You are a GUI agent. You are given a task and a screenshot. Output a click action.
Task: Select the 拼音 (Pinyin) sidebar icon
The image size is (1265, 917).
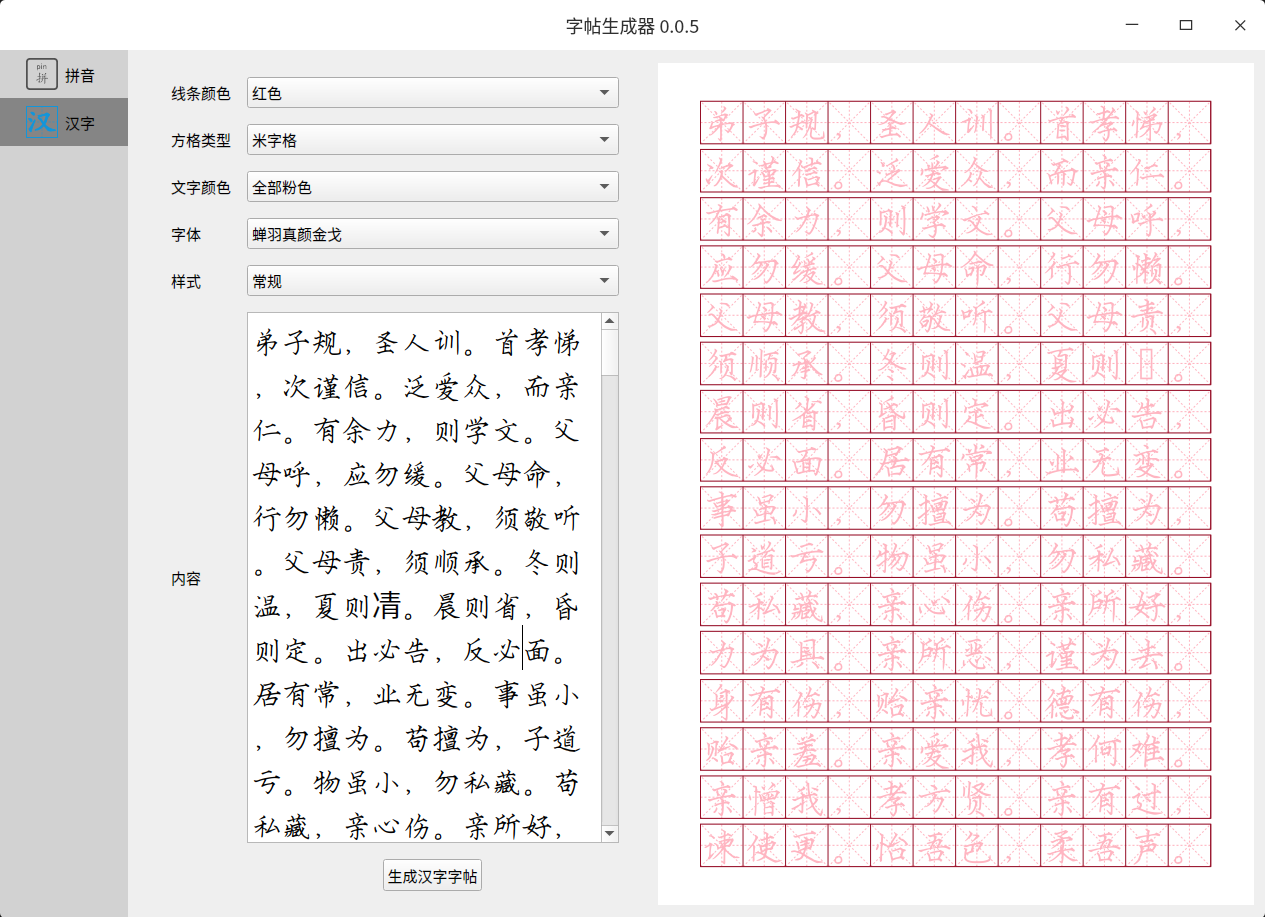[x=41, y=73]
